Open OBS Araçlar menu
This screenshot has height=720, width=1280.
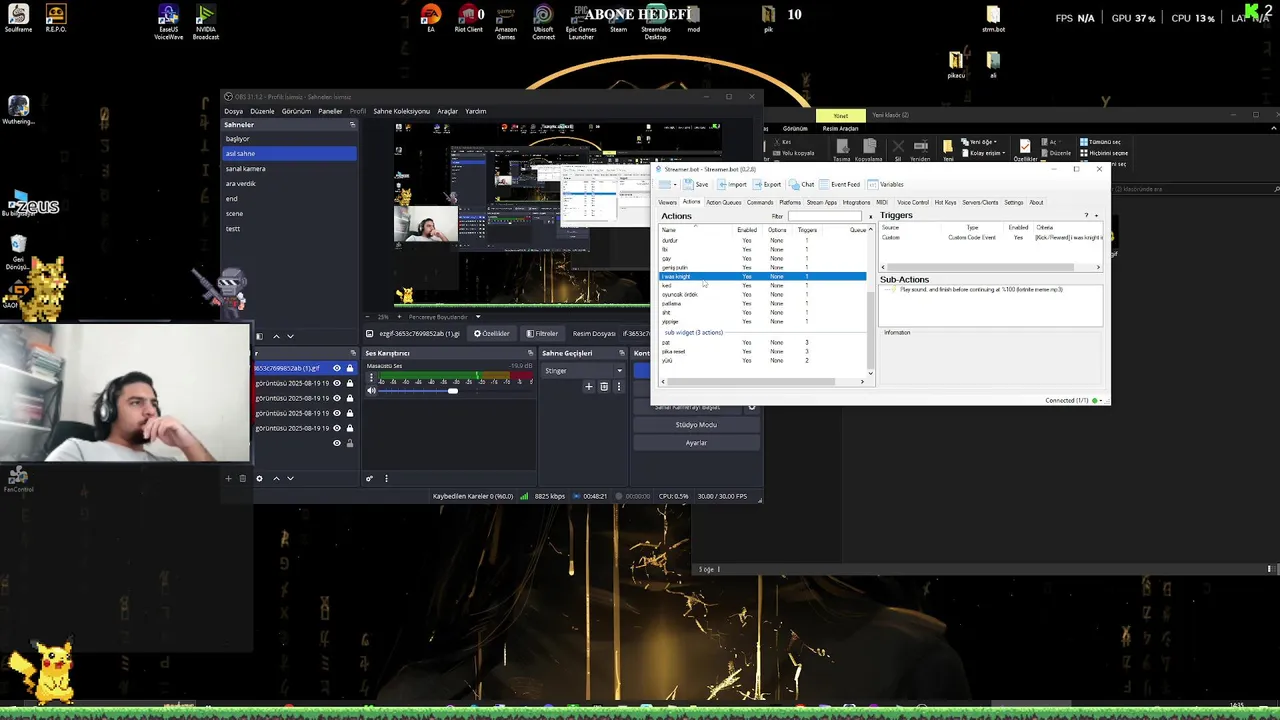click(x=447, y=111)
